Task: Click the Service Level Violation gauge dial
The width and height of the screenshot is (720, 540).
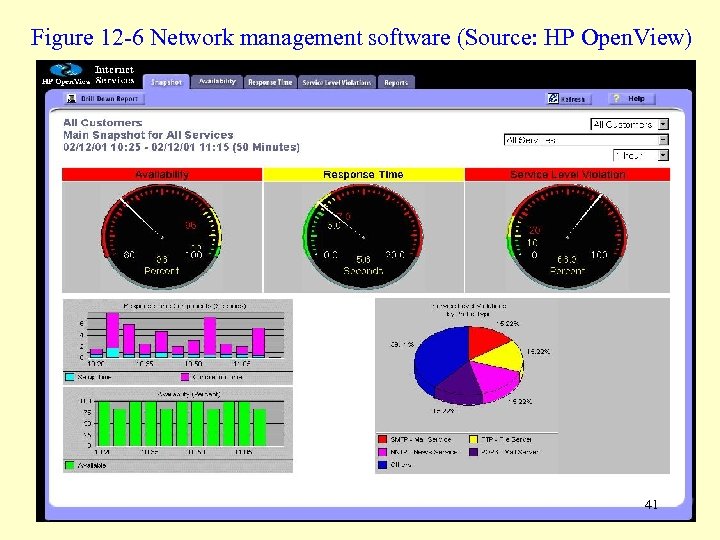Action: [x=567, y=236]
